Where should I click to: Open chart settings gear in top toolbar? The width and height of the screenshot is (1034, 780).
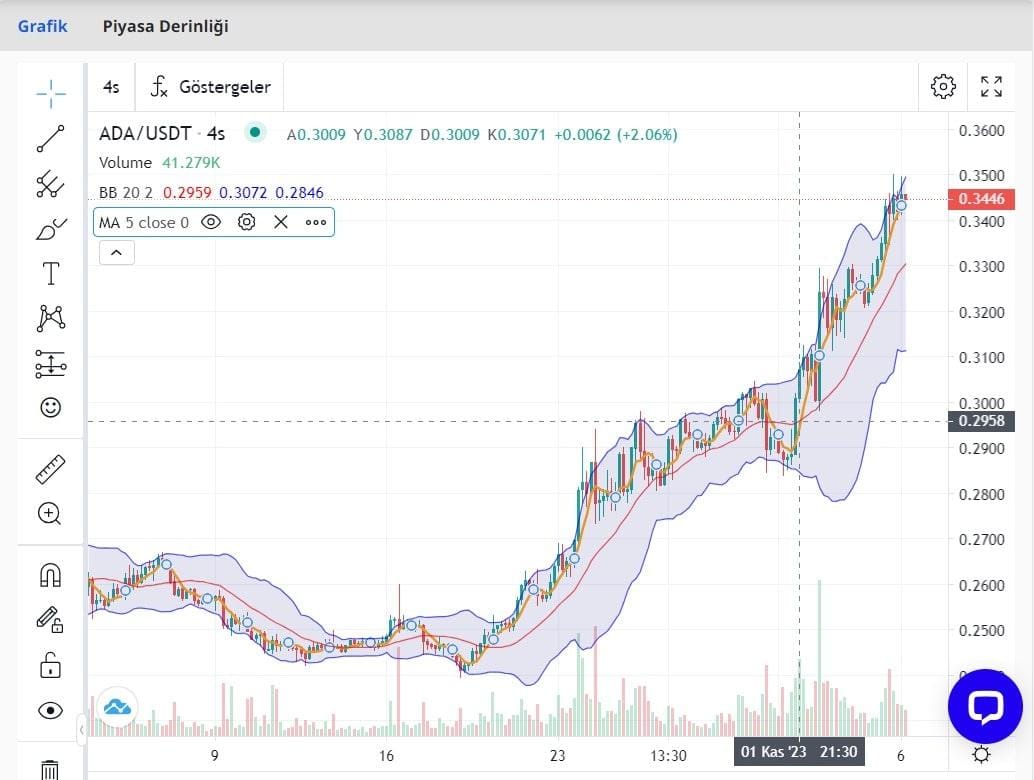click(943, 86)
